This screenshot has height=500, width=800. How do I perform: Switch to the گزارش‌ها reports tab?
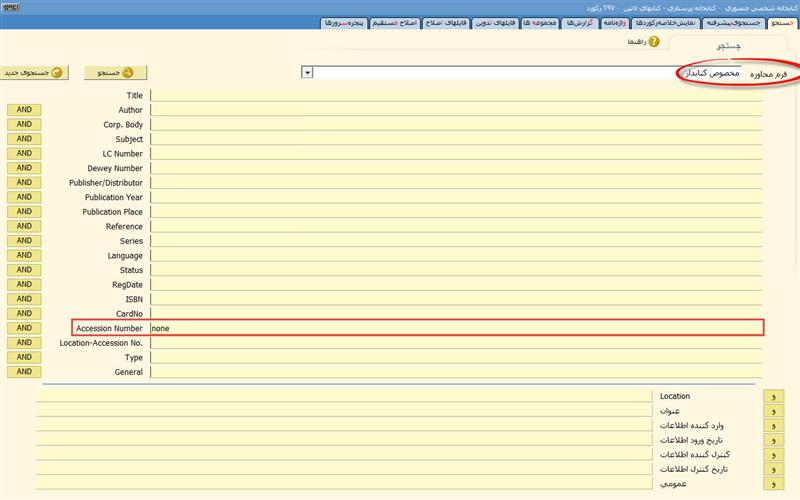pyautogui.click(x=578, y=22)
